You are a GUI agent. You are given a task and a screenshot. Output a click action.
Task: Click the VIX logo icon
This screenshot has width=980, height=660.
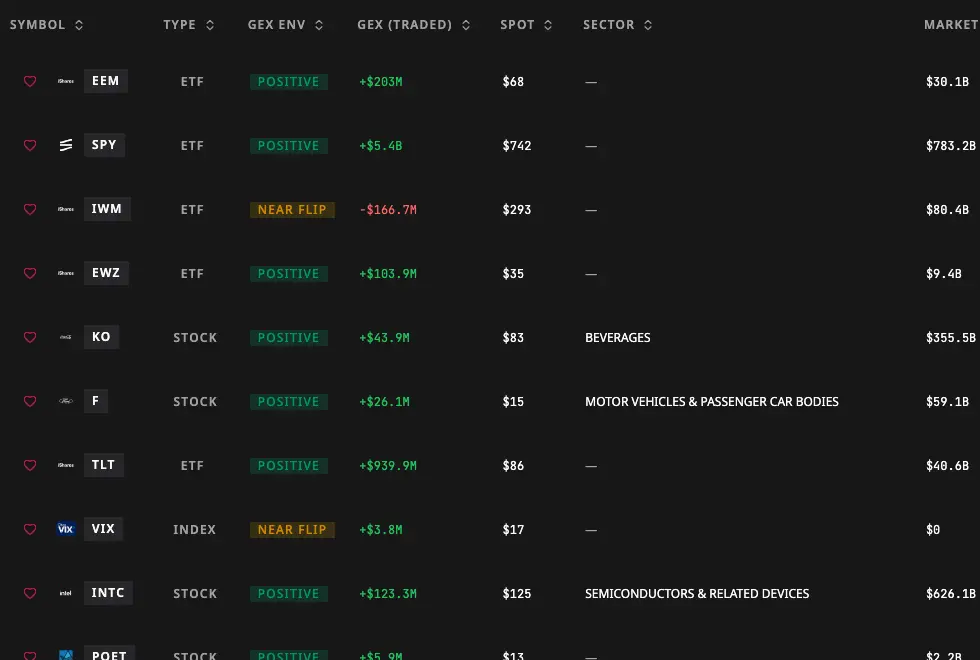tap(66, 529)
